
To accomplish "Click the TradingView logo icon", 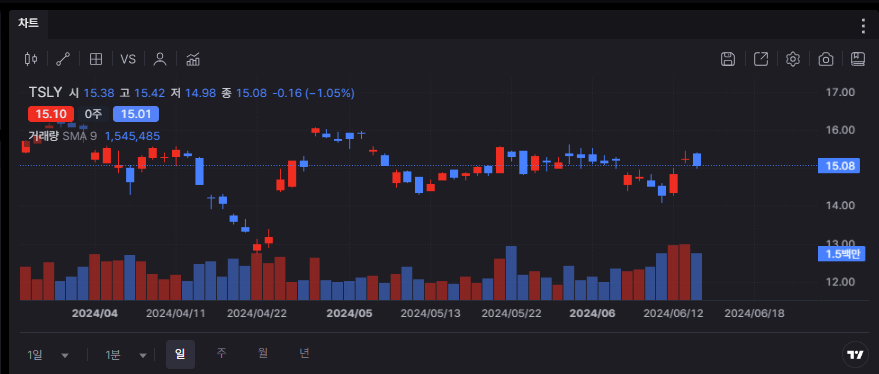I will 855,354.
